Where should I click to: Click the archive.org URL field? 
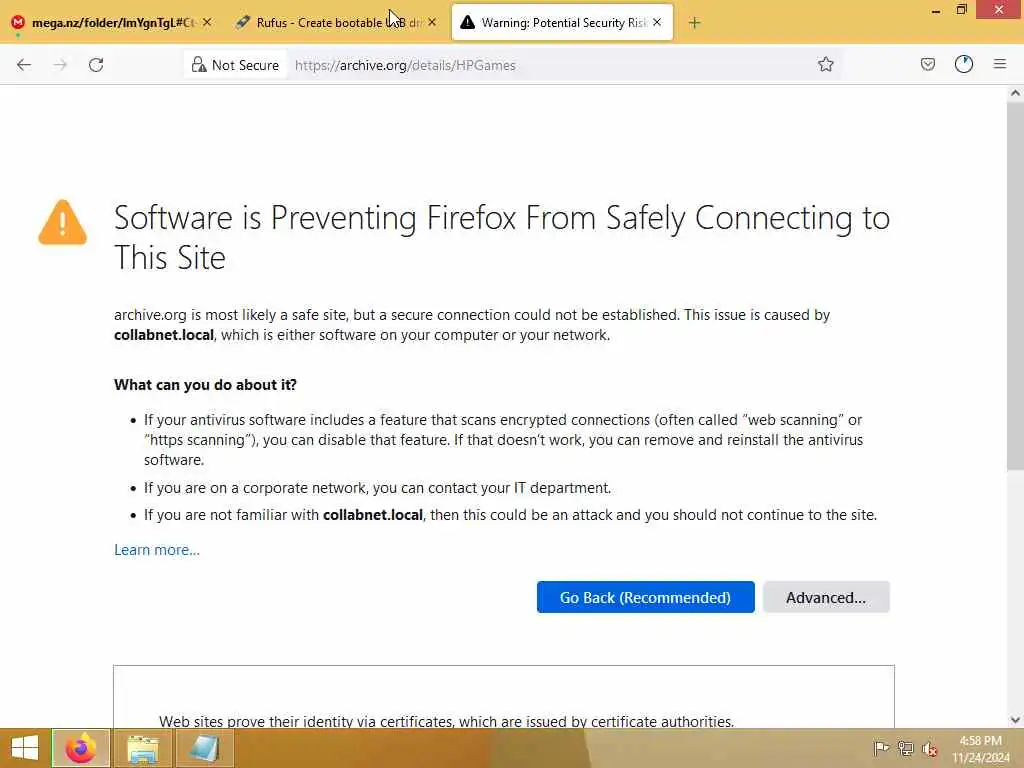(x=549, y=65)
